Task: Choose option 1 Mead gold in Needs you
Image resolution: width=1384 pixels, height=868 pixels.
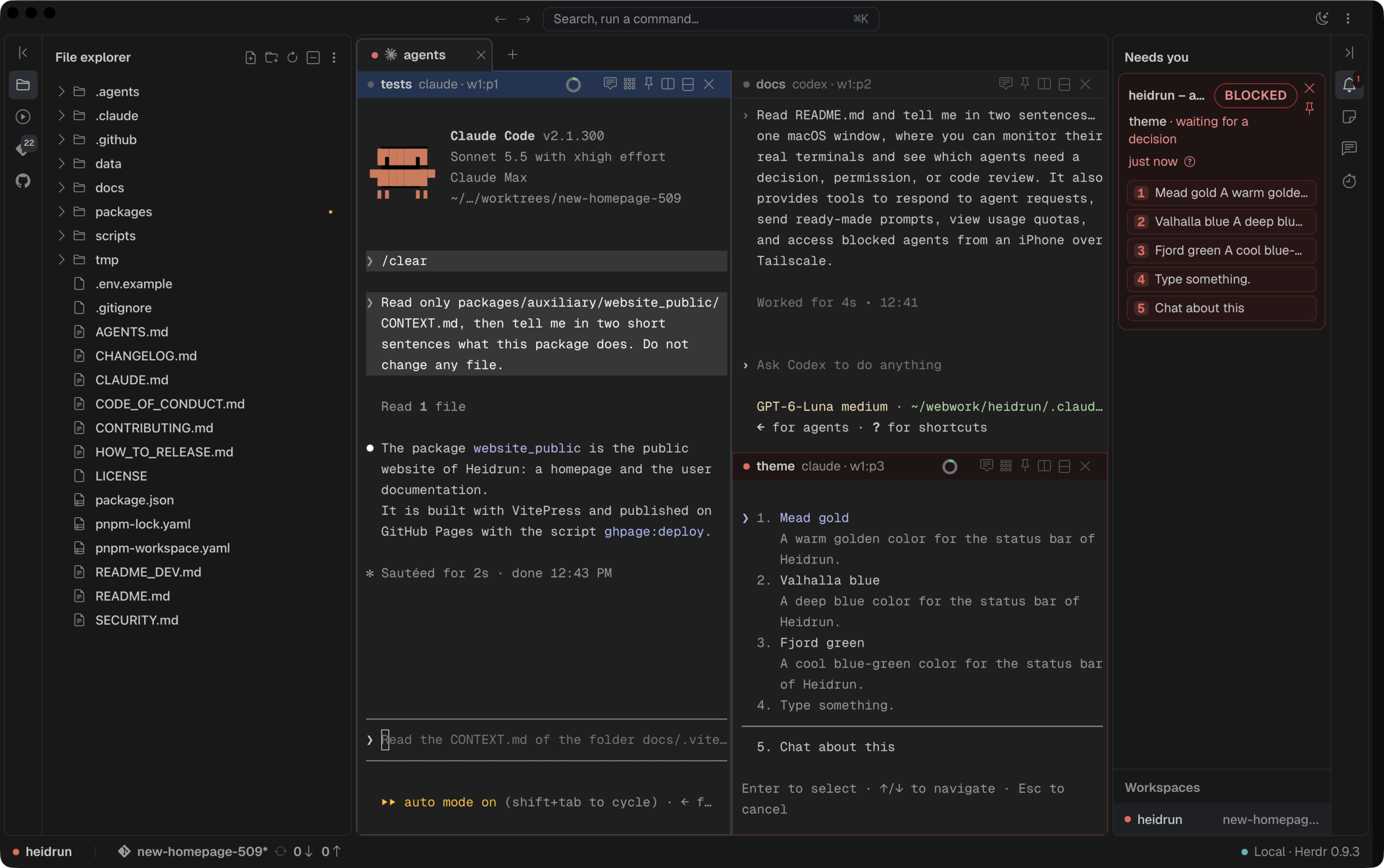Action: click(x=1221, y=193)
